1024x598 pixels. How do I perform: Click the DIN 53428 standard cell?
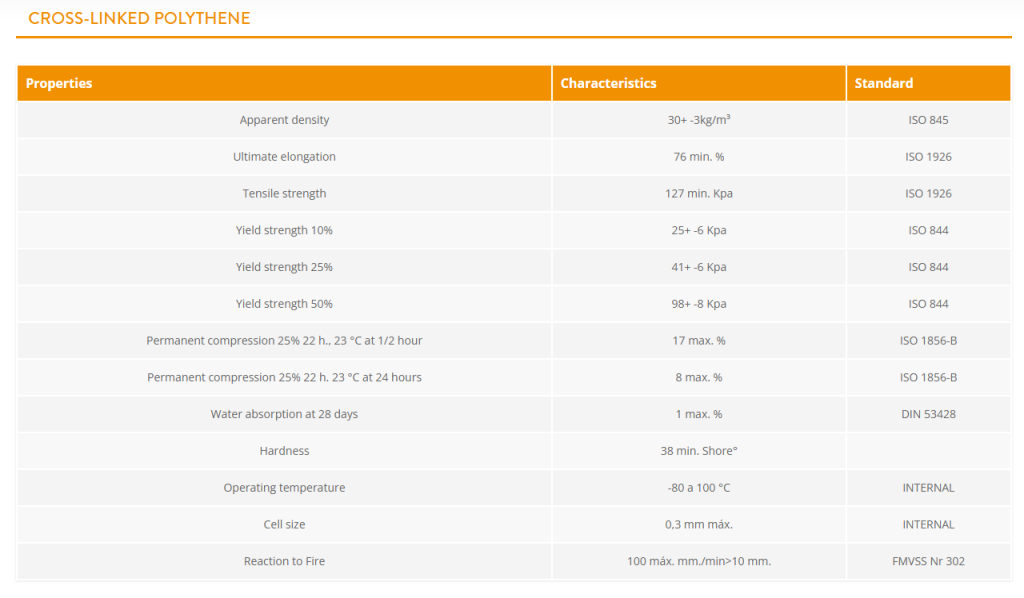click(x=928, y=414)
